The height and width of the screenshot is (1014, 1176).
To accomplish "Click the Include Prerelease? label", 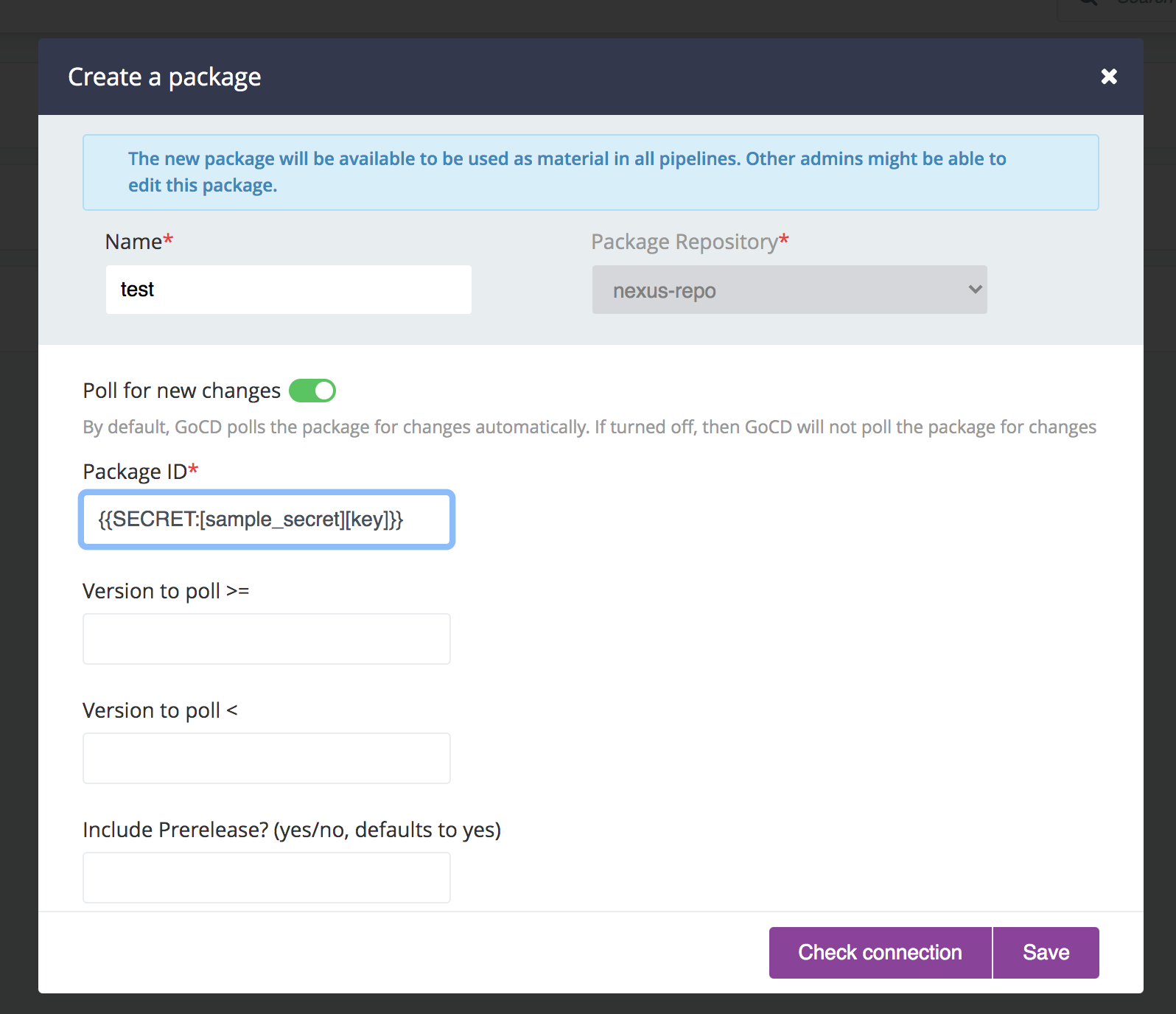I will pos(292,830).
